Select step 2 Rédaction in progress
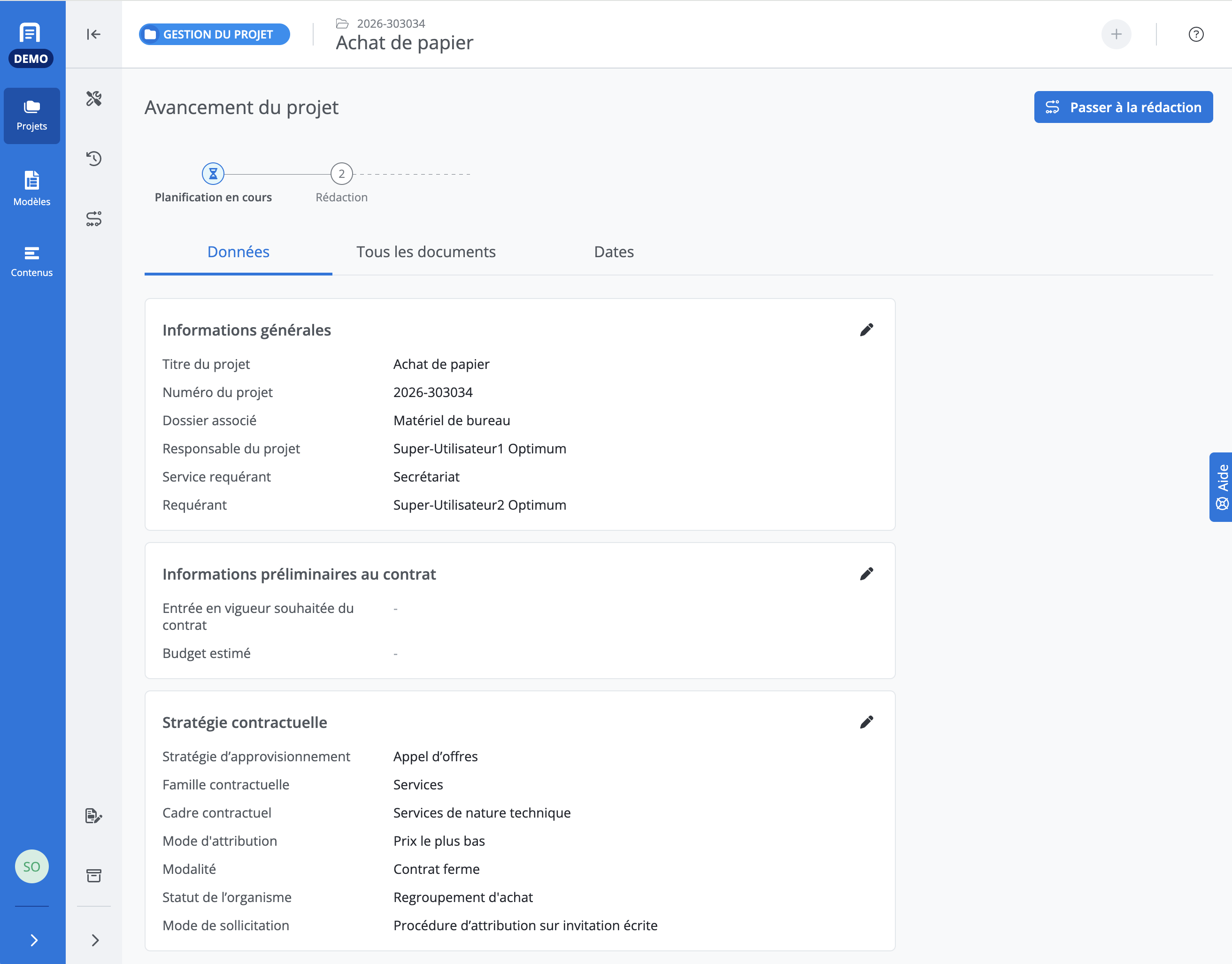Image resolution: width=1232 pixels, height=964 pixels. click(341, 183)
